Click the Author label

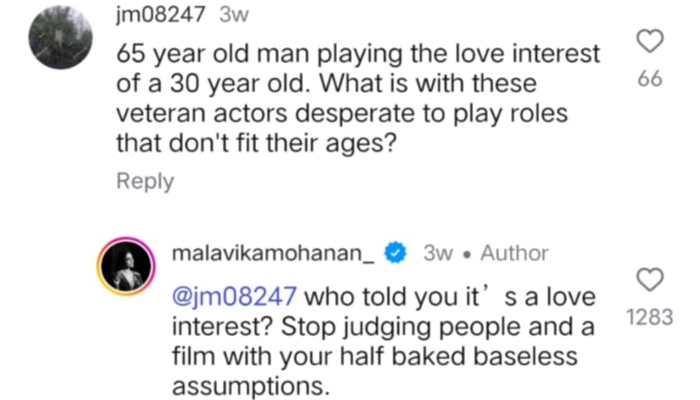(x=513, y=254)
